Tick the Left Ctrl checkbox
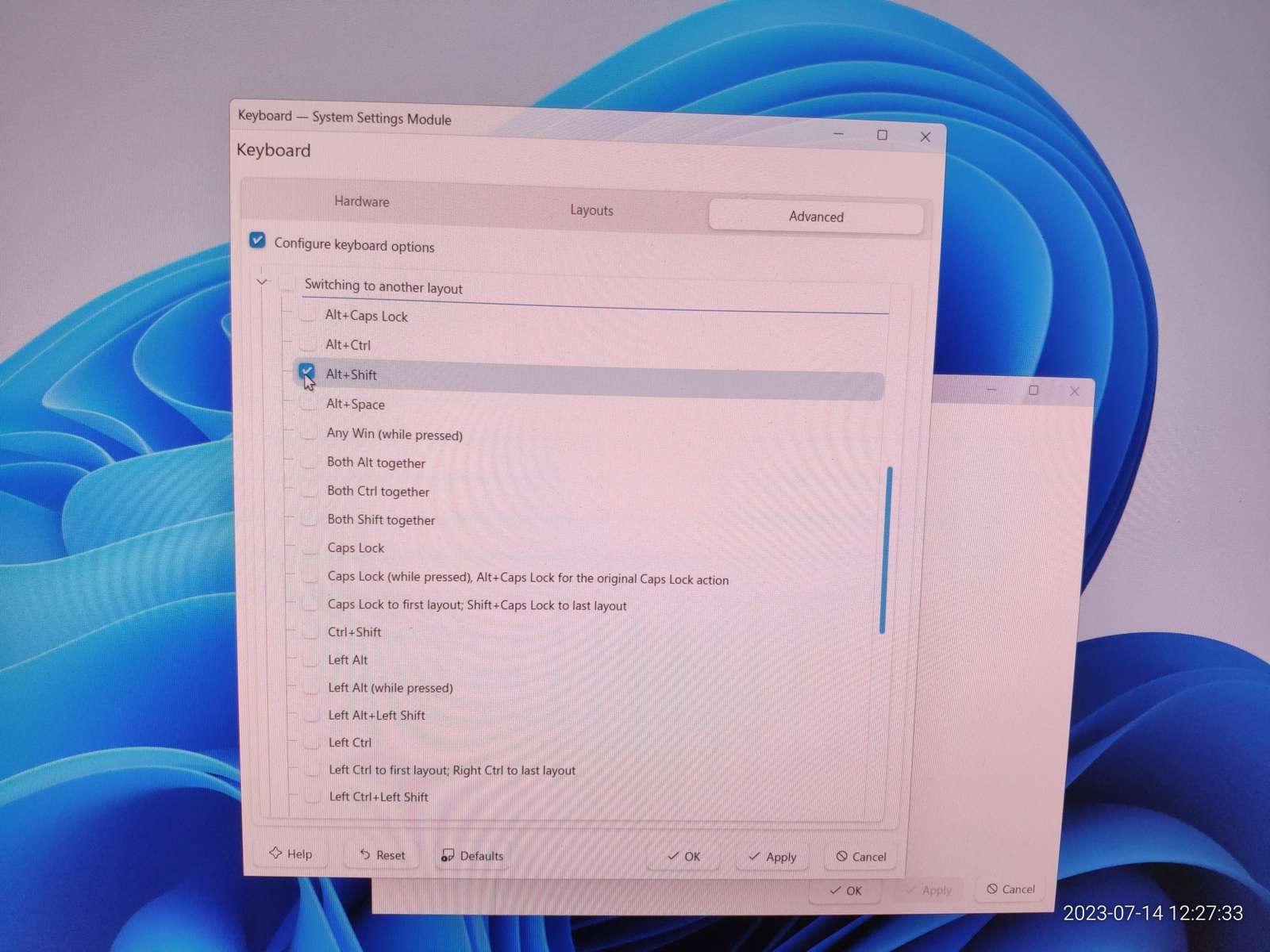 point(311,742)
